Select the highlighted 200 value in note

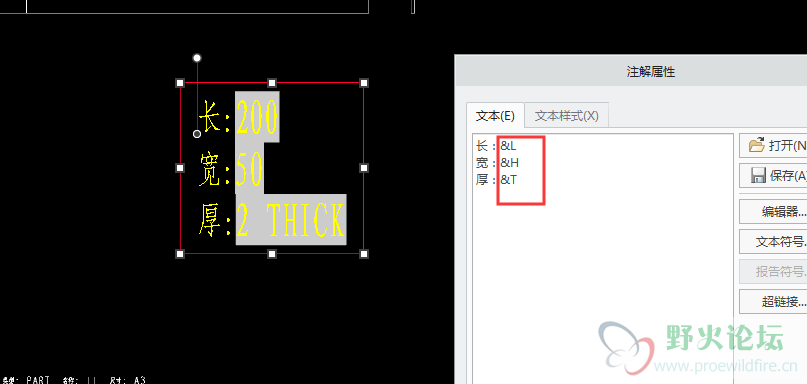257,117
